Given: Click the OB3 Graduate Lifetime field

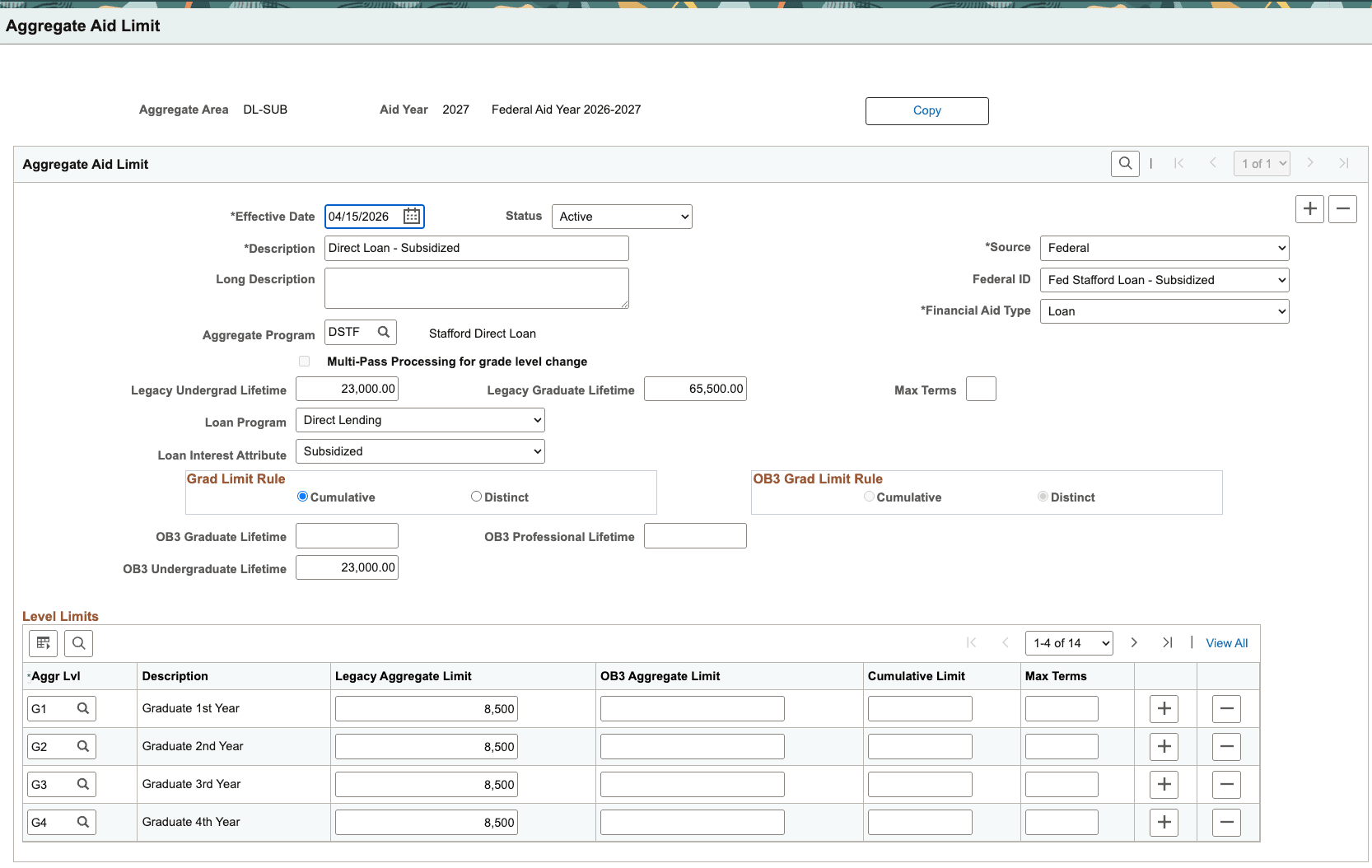Looking at the screenshot, I should click(347, 536).
